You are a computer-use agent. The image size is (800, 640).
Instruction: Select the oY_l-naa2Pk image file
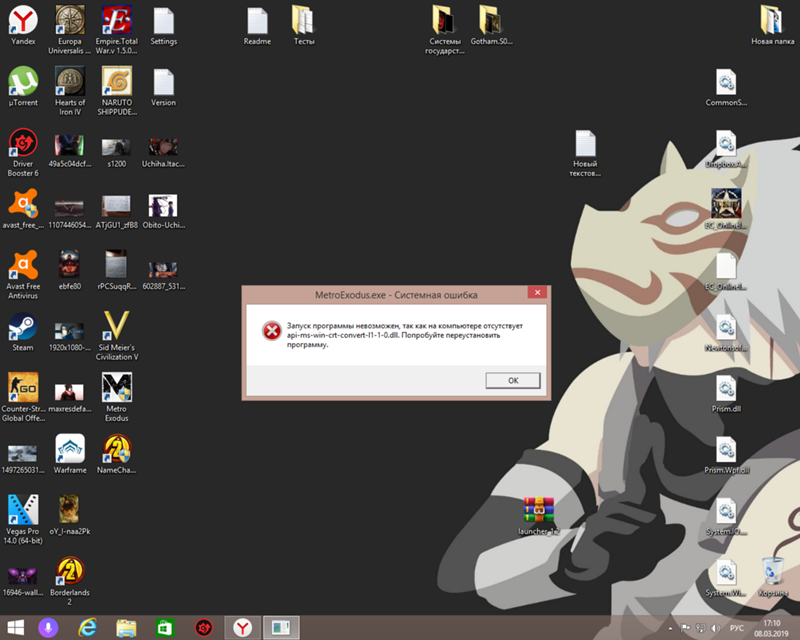[x=70, y=515]
